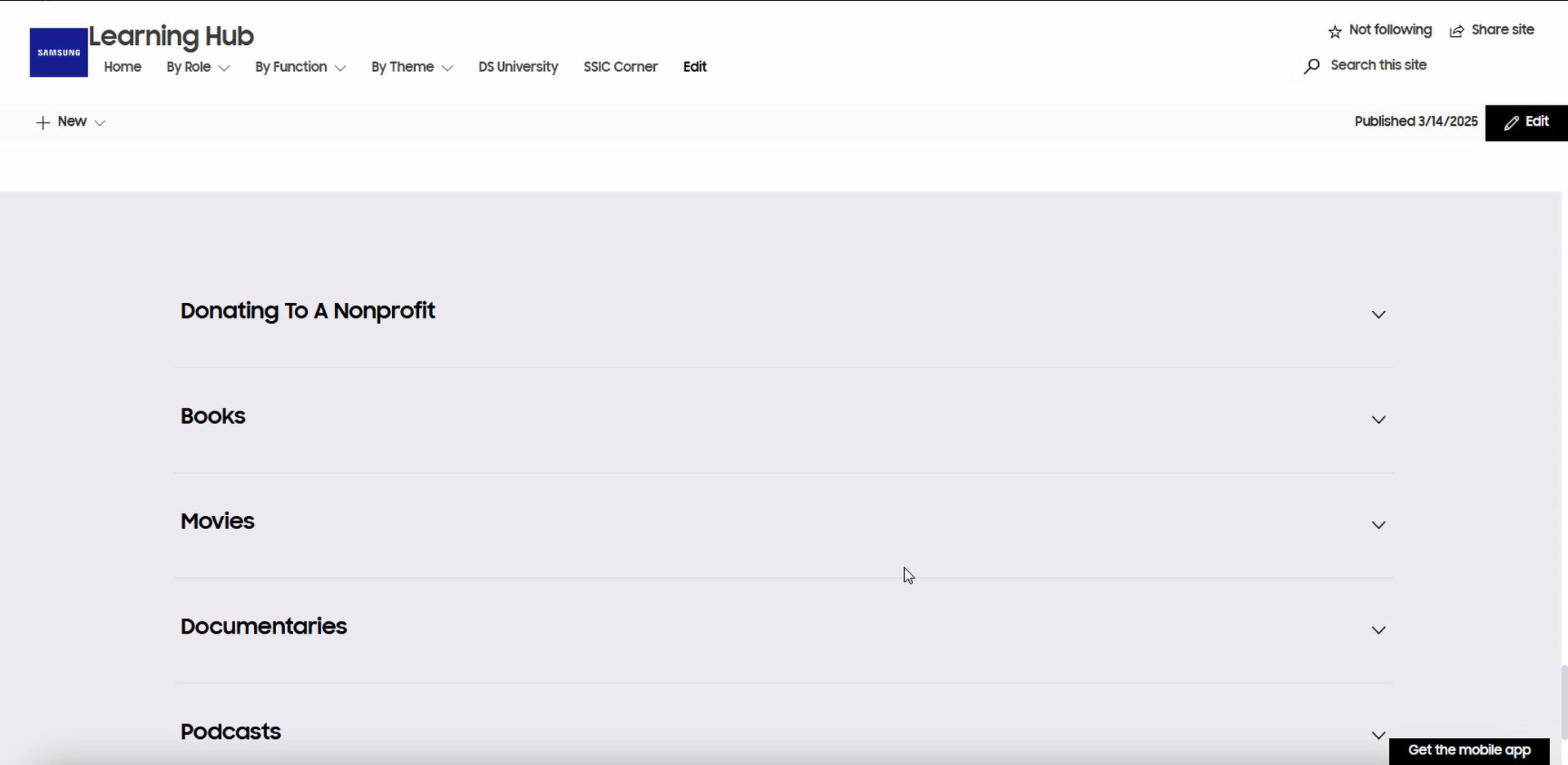
Task: Select the By Function menu label
Action: click(291, 67)
